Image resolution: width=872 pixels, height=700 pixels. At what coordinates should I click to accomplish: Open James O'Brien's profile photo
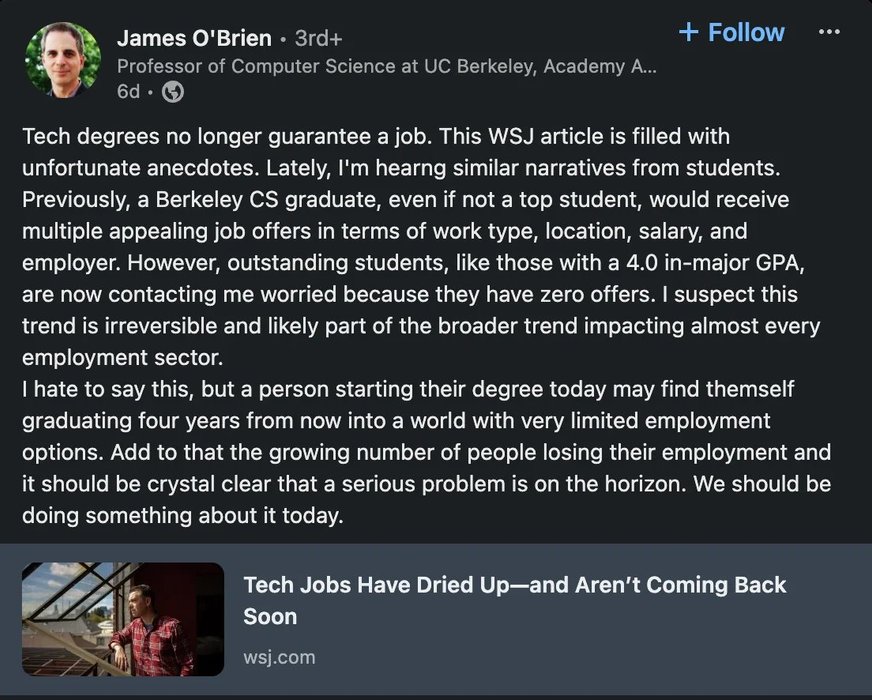coord(63,60)
